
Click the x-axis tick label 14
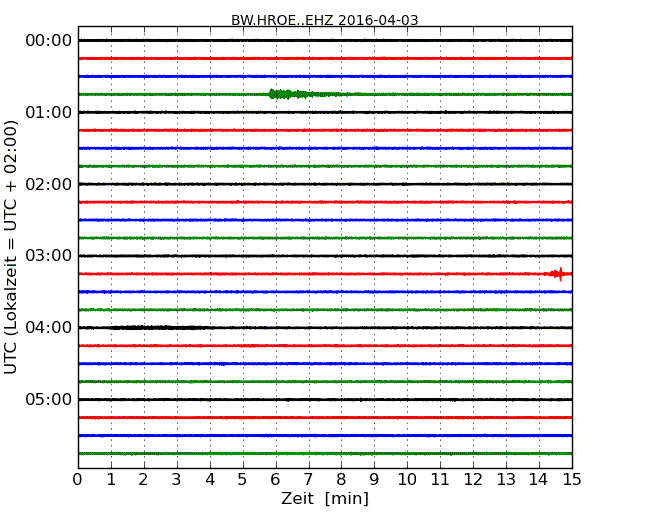click(538, 480)
